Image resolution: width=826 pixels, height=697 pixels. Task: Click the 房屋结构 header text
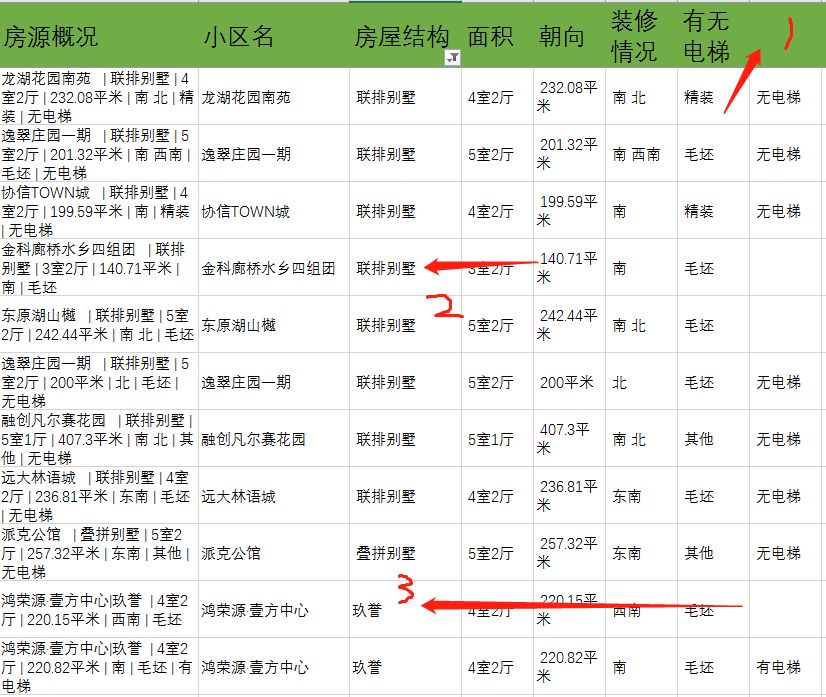(x=401, y=37)
